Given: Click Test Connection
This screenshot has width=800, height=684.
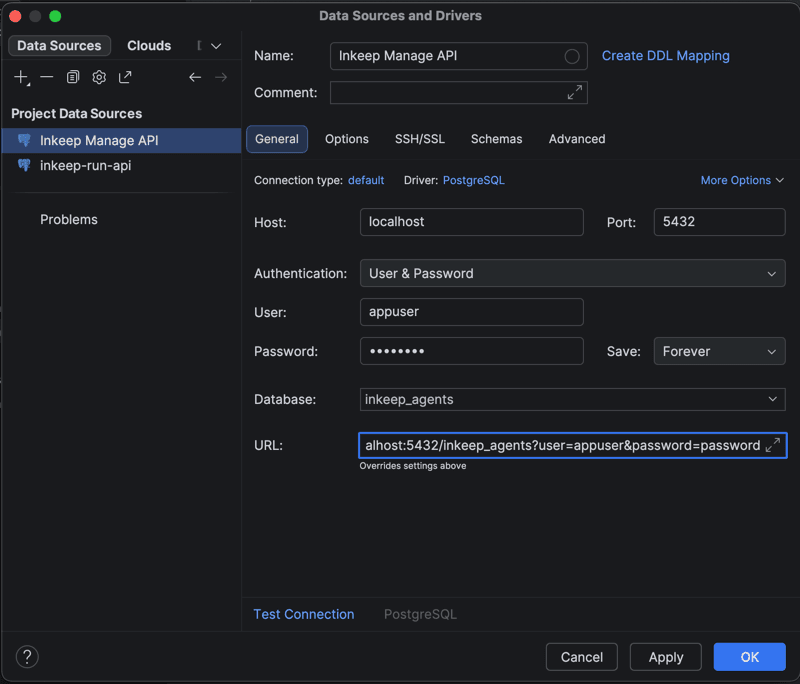Looking at the screenshot, I should (x=304, y=614).
